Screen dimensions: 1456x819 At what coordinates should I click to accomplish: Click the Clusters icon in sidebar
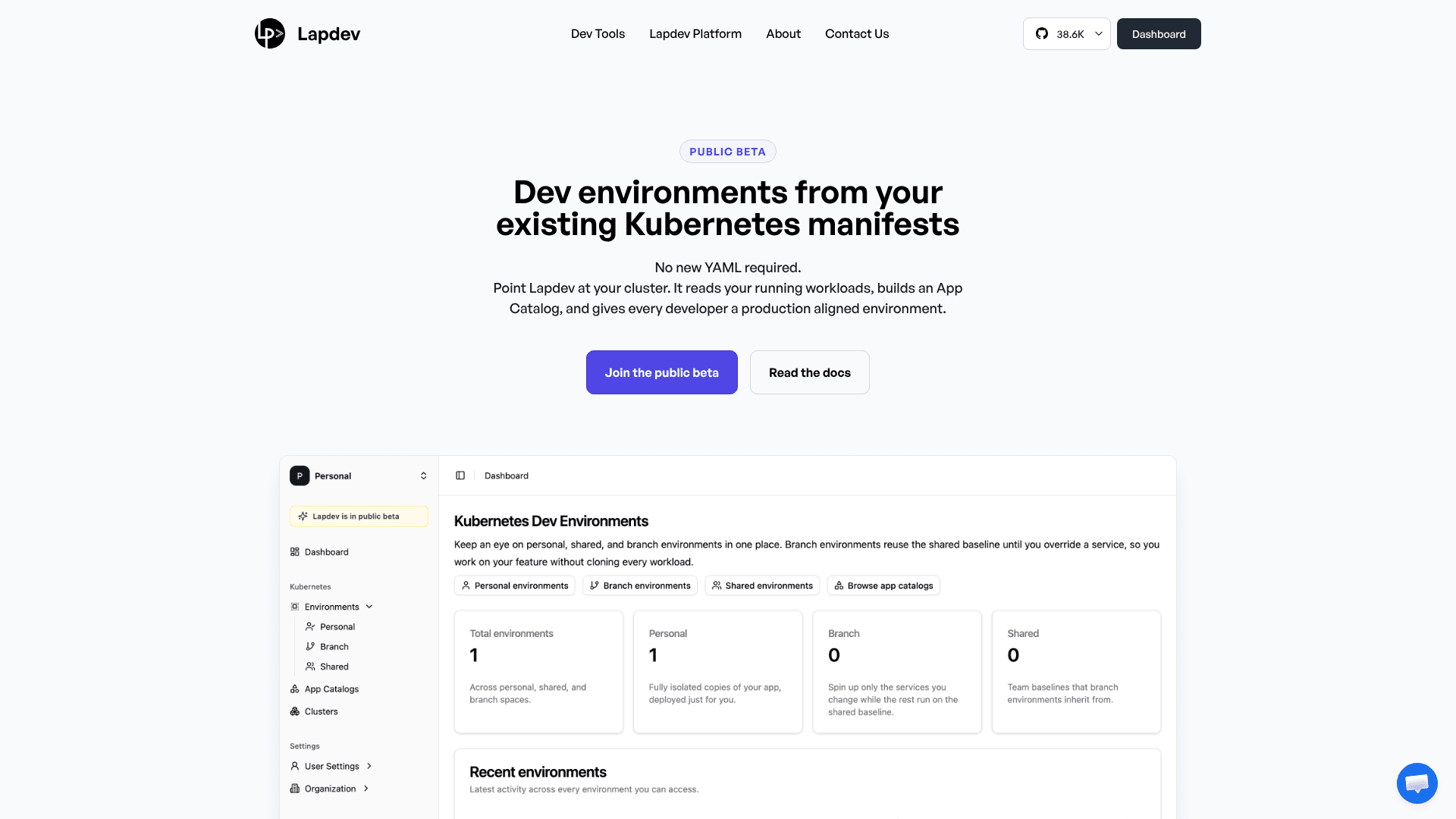click(x=295, y=711)
